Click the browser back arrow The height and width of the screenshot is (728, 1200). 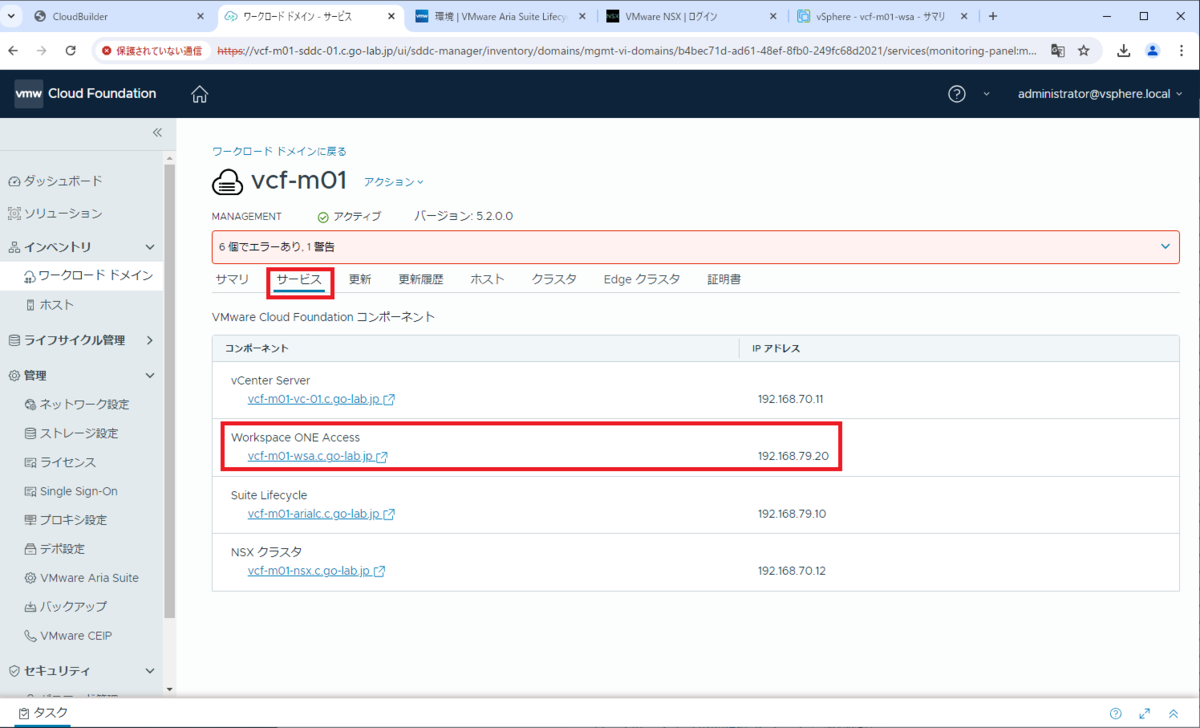[x=14, y=51]
